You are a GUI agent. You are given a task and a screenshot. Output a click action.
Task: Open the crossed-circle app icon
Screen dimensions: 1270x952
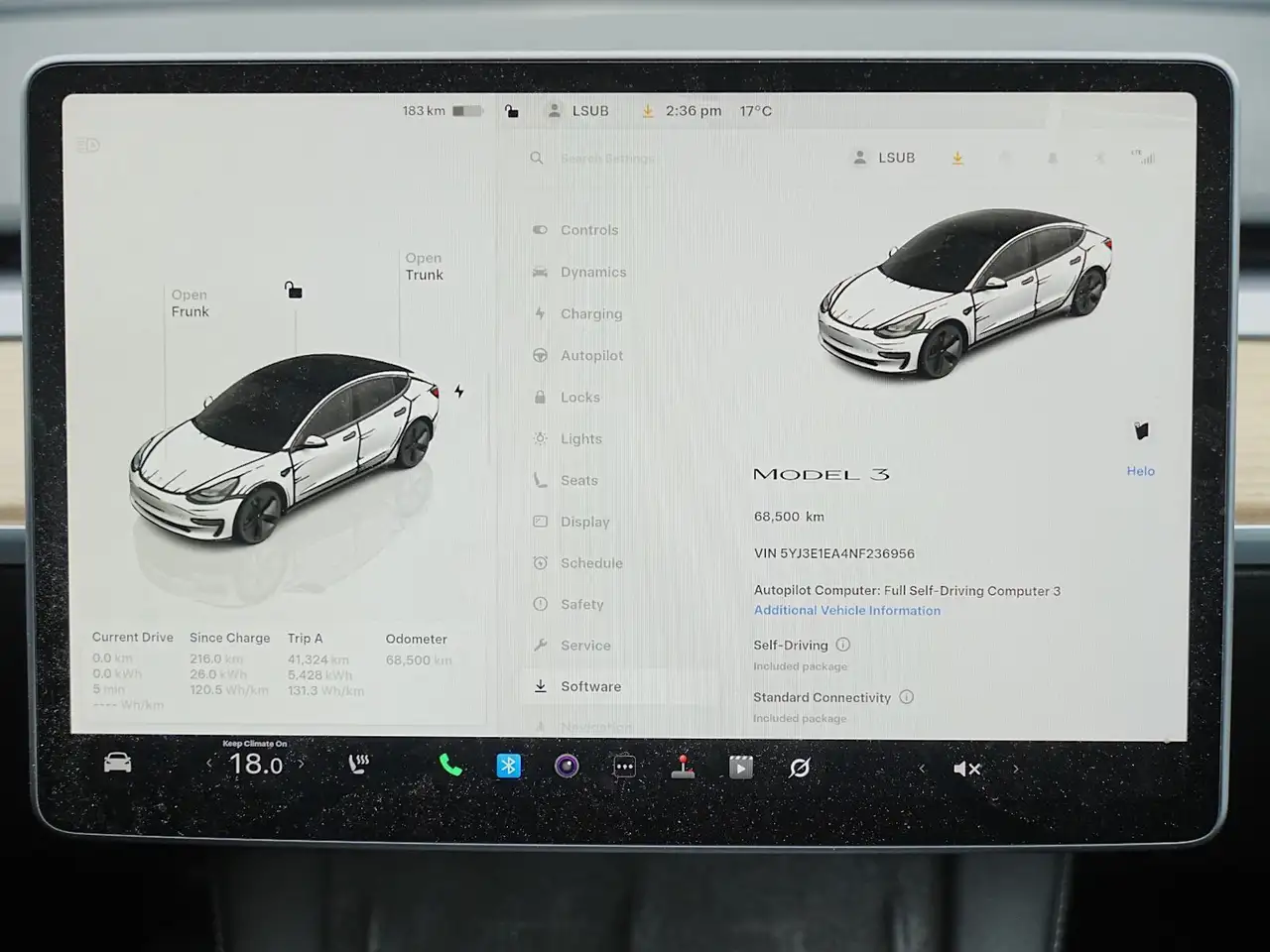(x=799, y=768)
